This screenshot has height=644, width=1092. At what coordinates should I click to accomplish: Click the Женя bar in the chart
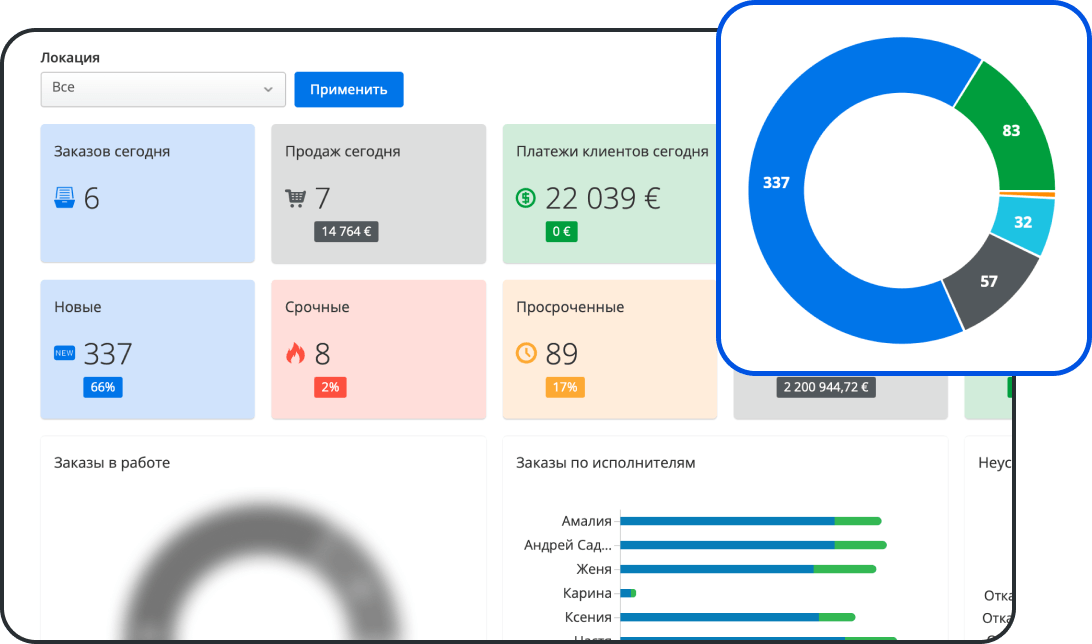[748, 569]
